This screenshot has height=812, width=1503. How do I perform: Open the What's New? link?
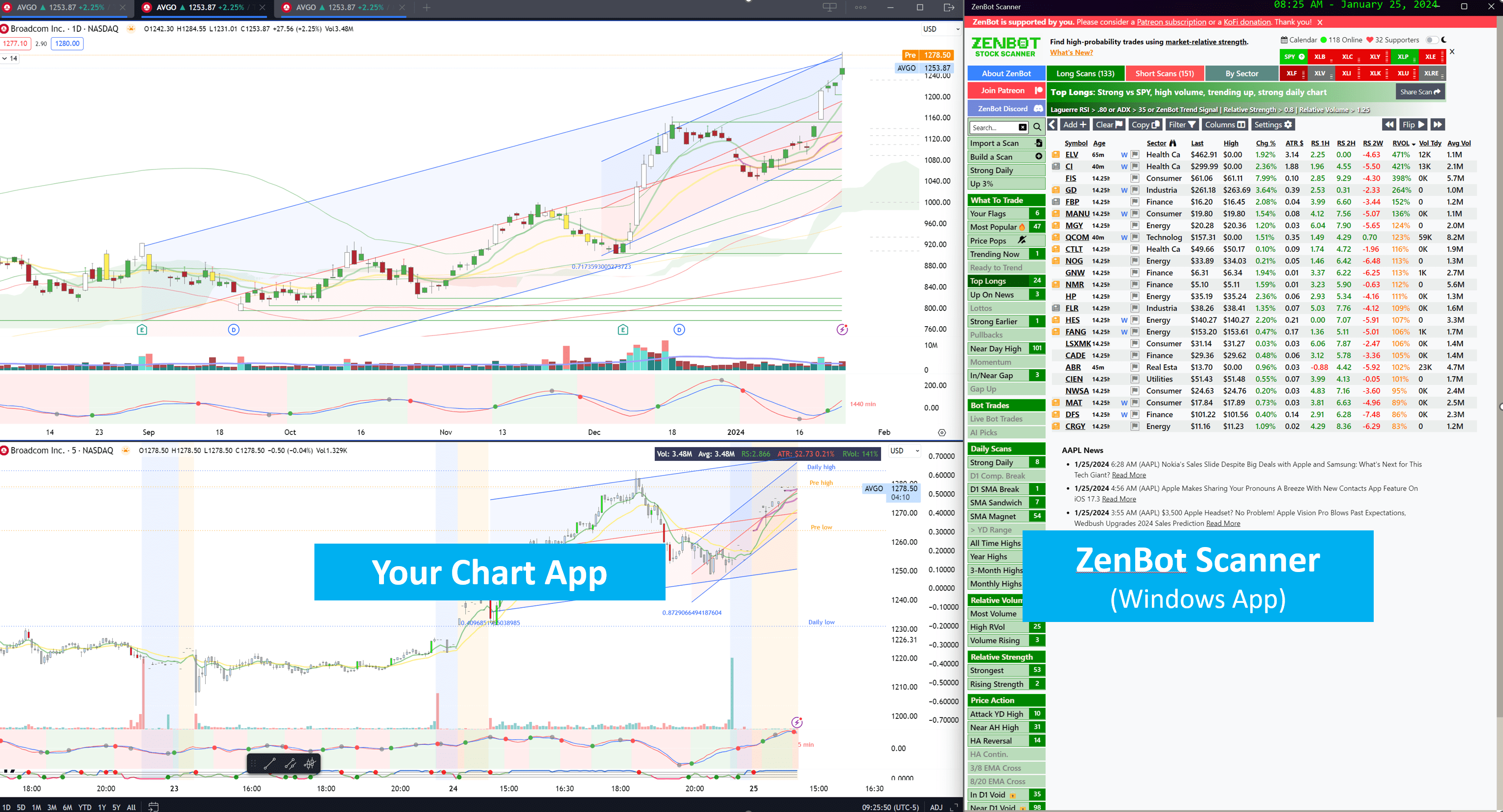(1071, 52)
